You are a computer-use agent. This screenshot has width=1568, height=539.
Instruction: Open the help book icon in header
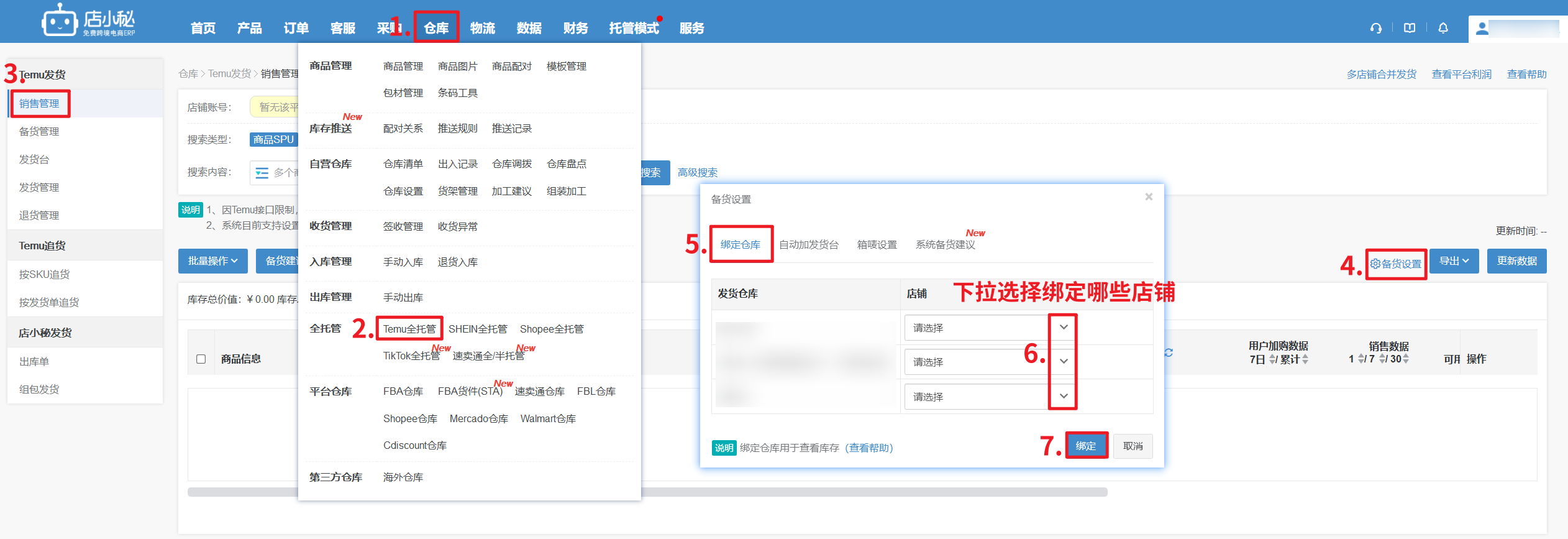(1410, 28)
